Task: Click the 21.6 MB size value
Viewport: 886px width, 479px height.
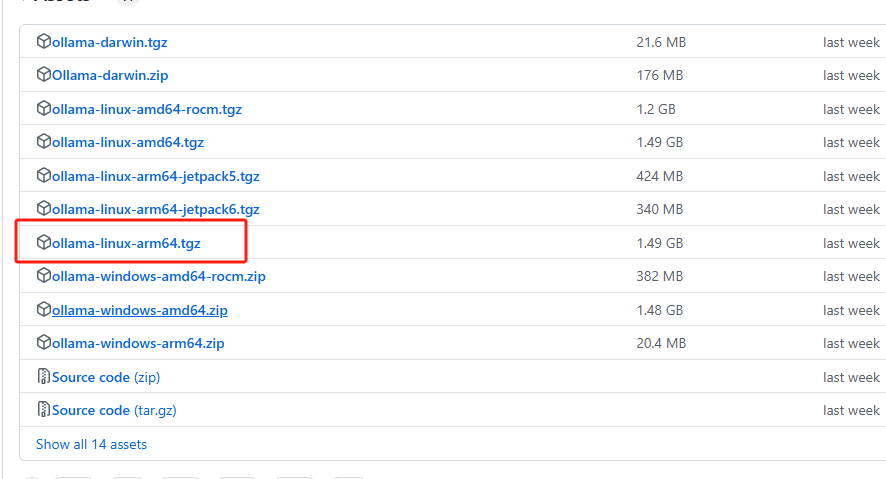Action: (x=661, y=42)
